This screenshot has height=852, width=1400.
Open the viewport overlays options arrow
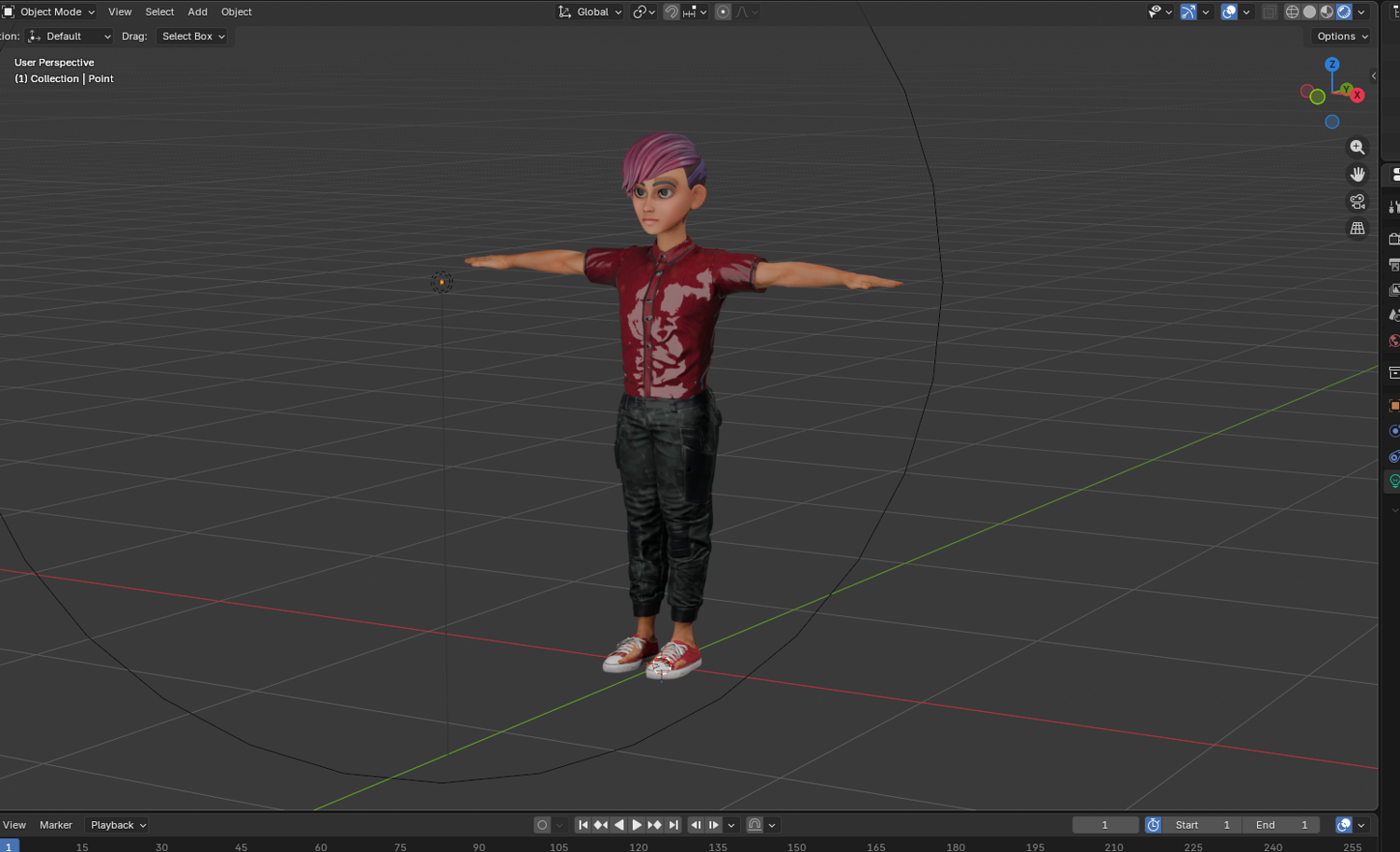(x=1246, y=12)
